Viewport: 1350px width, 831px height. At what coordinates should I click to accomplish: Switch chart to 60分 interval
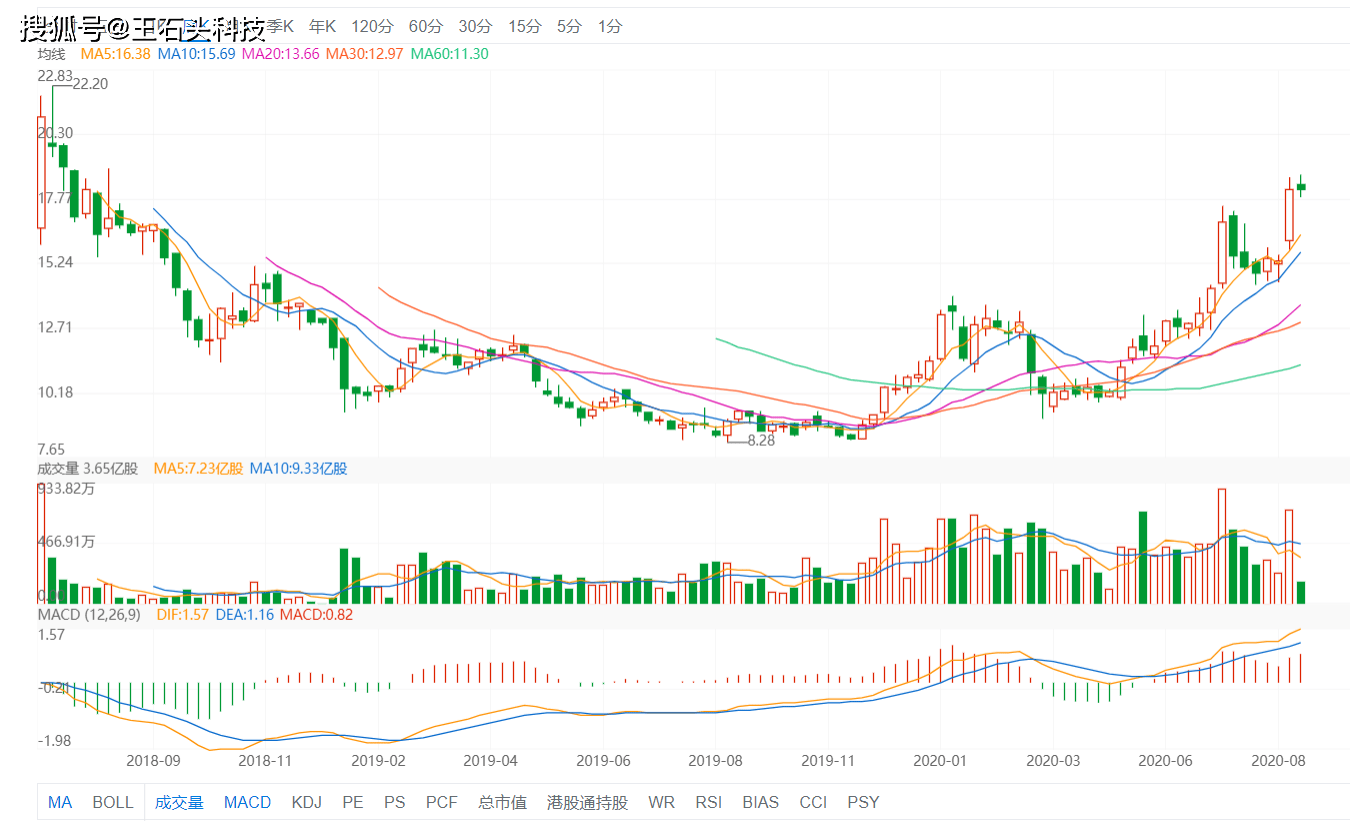(x=425, y=26)
